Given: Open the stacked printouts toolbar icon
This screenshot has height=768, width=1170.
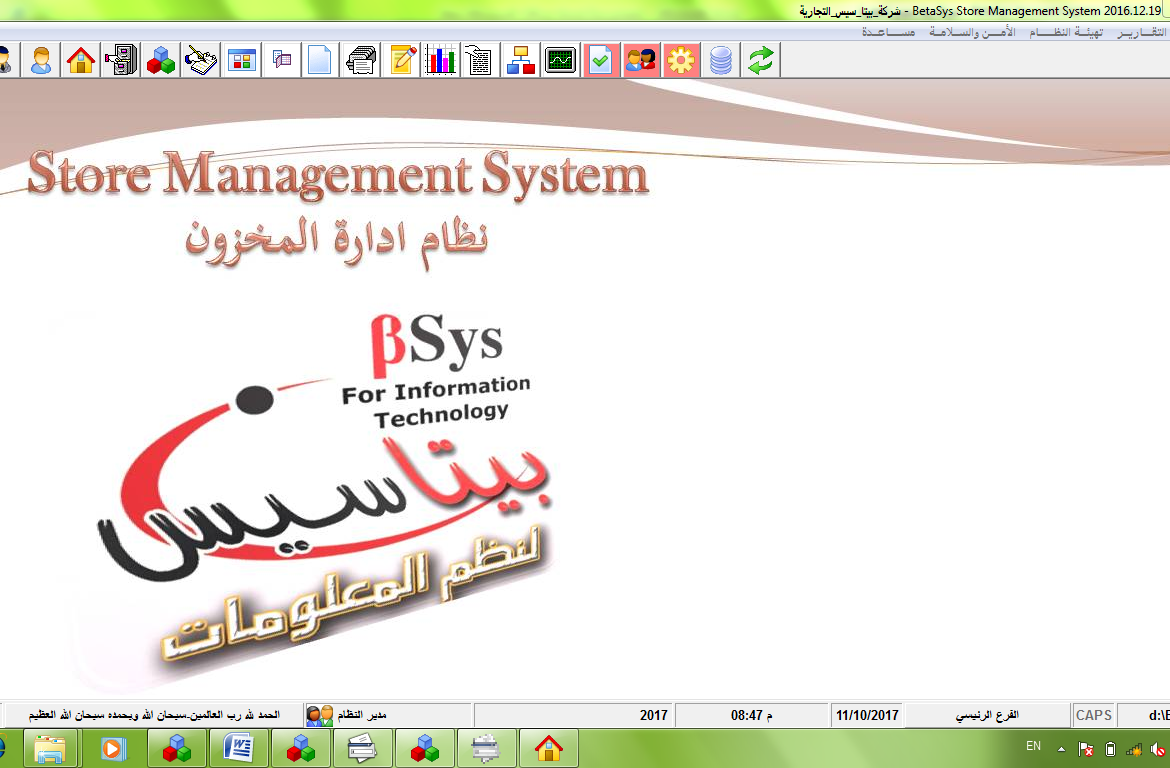Looking at the screenshot, I should [x=361, y=60].
